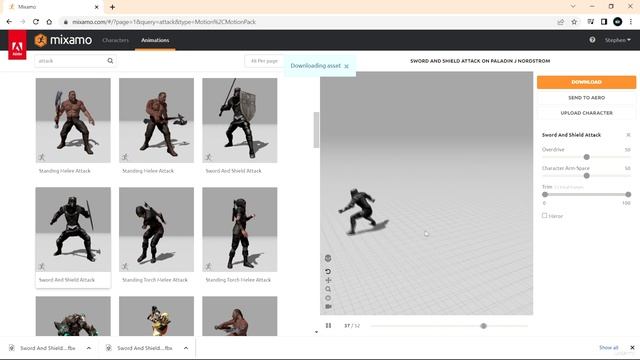Open the second Sword And Shield fbx download
The height and width of the screenshot is (360, 640).
point(144,348)
